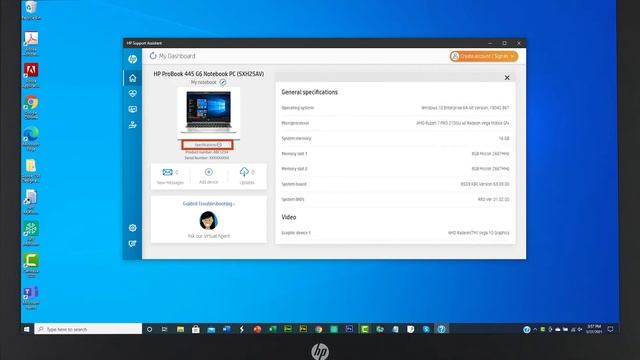Open Microsoft Teams desktop shortcut
This screenshot has height=360, width=640.
click(x=31, y=297)
